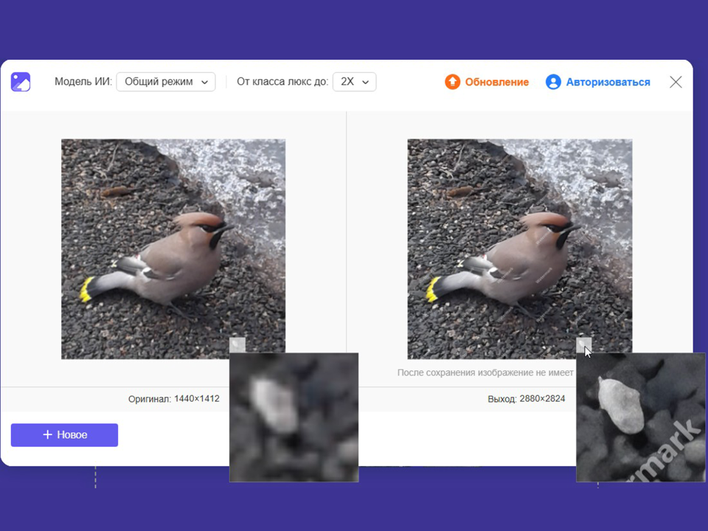Click the После сохранения изображение notice text
The width and height of the screenshot is (708, 531).
point(485,373)
